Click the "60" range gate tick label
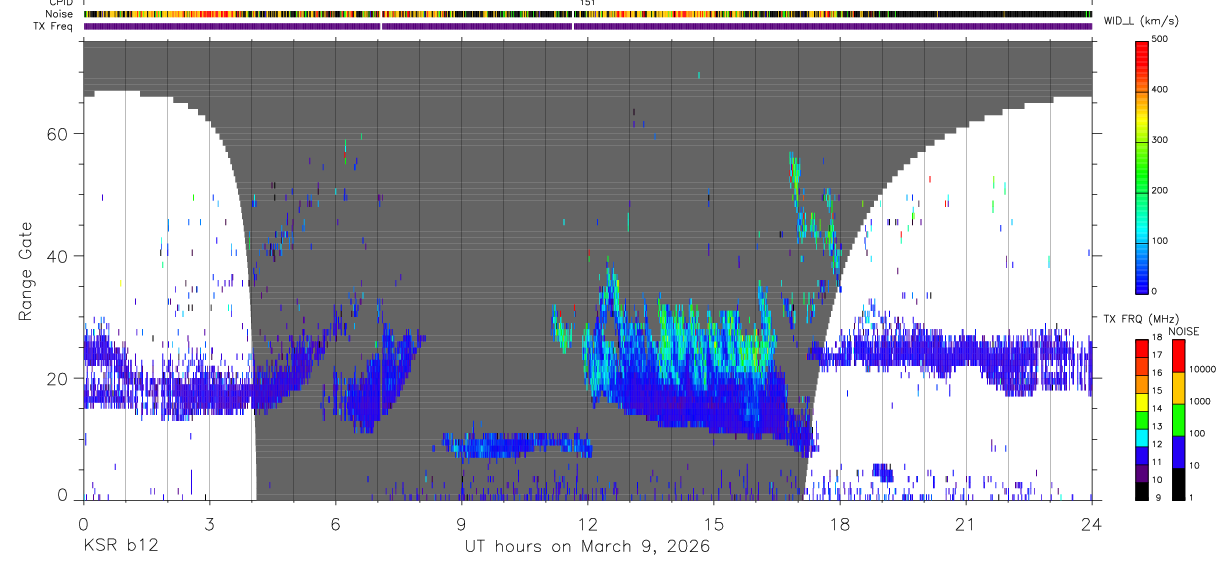Screen dimensions: 1228x567 [56, 133]
